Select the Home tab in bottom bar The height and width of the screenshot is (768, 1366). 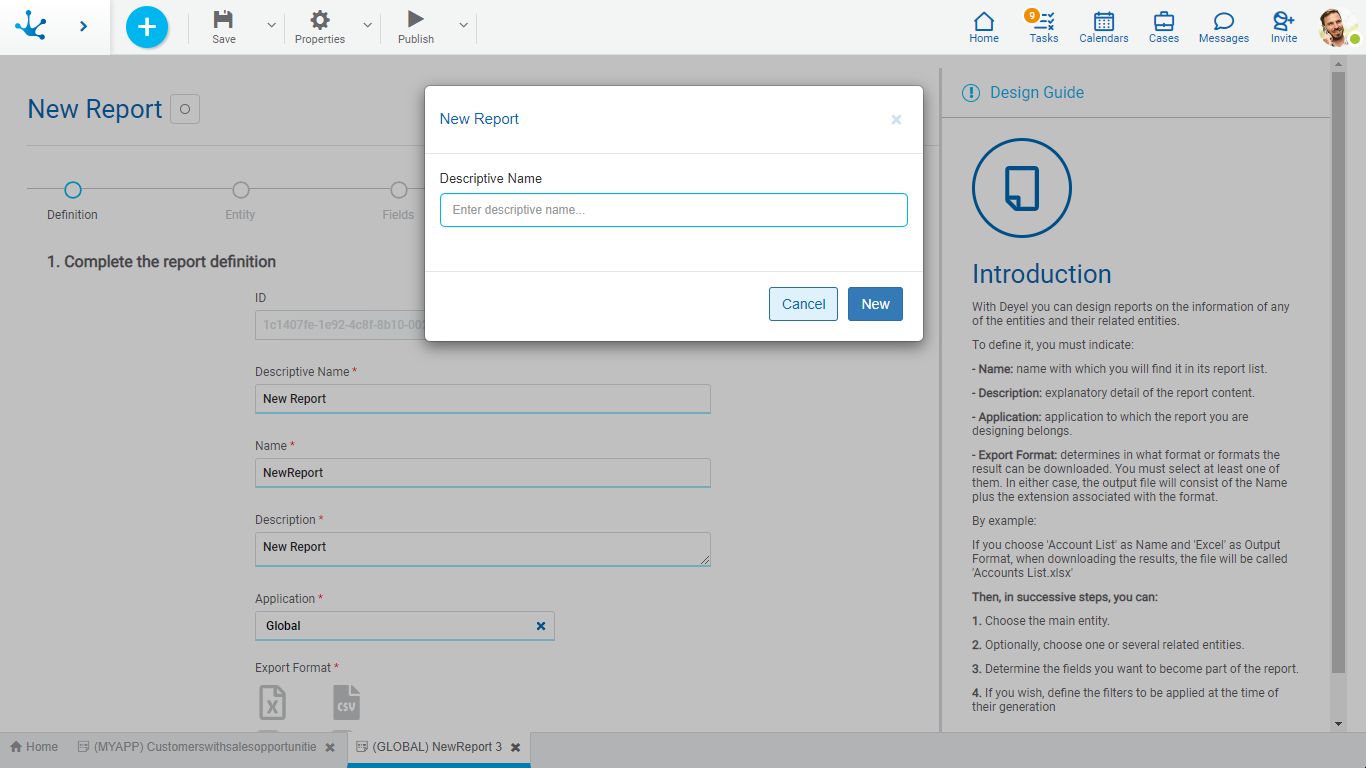34,747
